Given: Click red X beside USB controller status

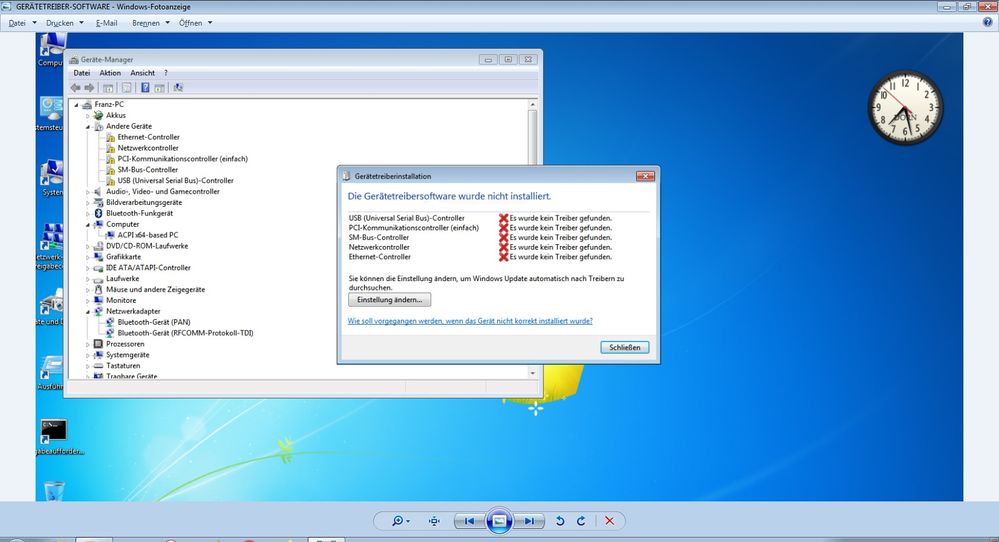Looking at the screenshot, I should pyautogui.click(x=503, y=218).
